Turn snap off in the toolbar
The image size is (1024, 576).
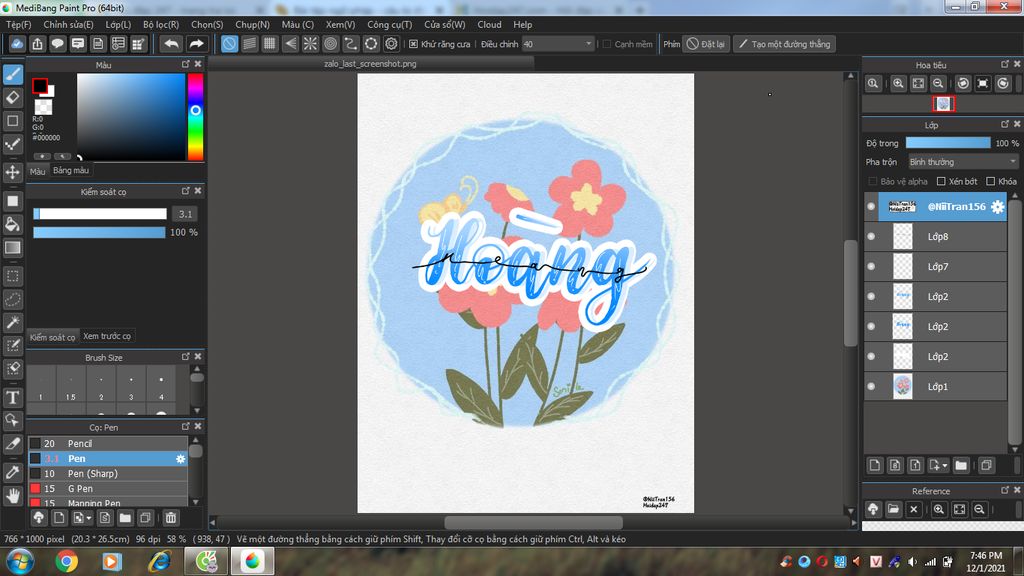[229, 44]
